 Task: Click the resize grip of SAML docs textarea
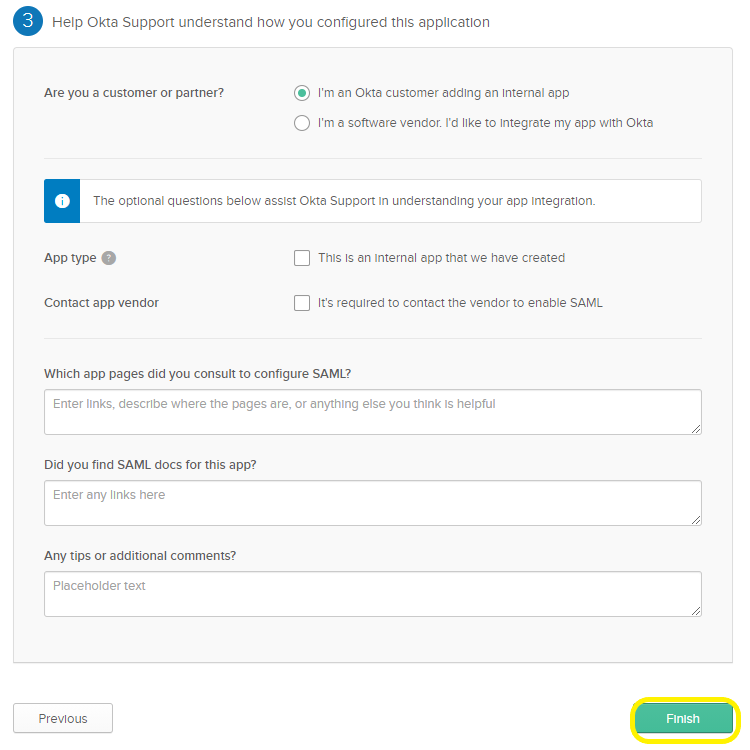pyautogui.click(x=695, y=519)
